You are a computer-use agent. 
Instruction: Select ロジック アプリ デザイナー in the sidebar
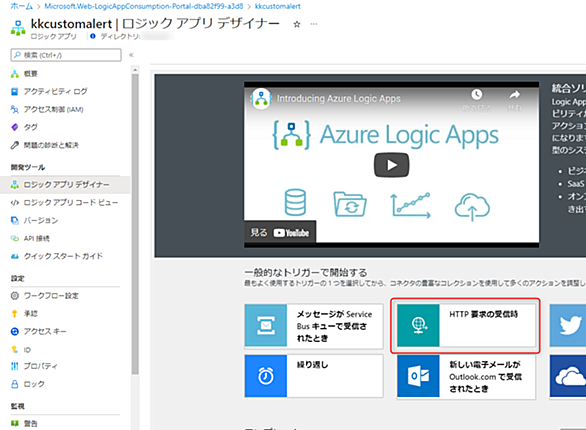click(65, 185)
